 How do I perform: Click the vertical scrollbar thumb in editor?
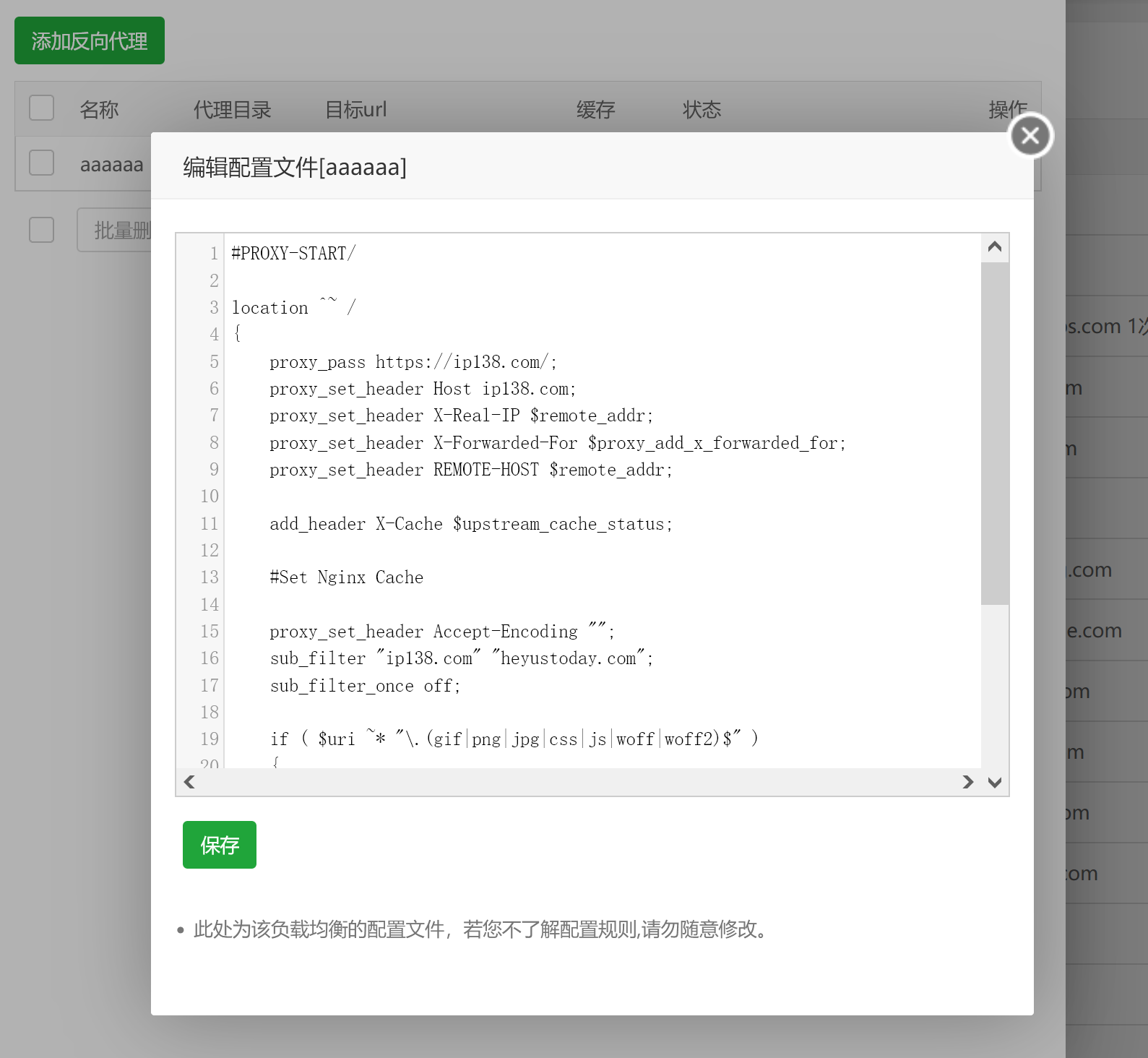point(995,434)
